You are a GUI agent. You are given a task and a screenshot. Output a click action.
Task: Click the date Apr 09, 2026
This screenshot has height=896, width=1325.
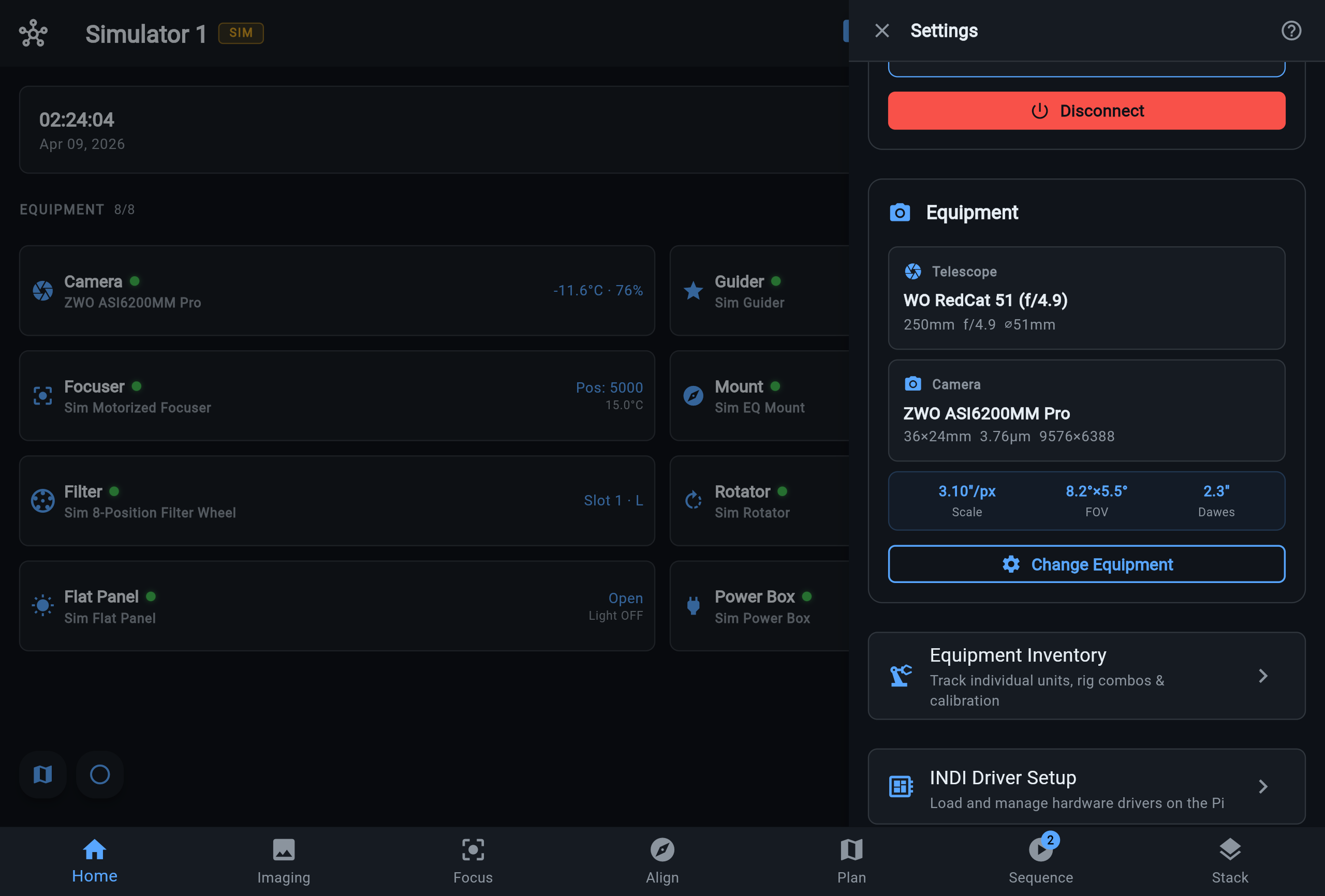coord(82,144)
